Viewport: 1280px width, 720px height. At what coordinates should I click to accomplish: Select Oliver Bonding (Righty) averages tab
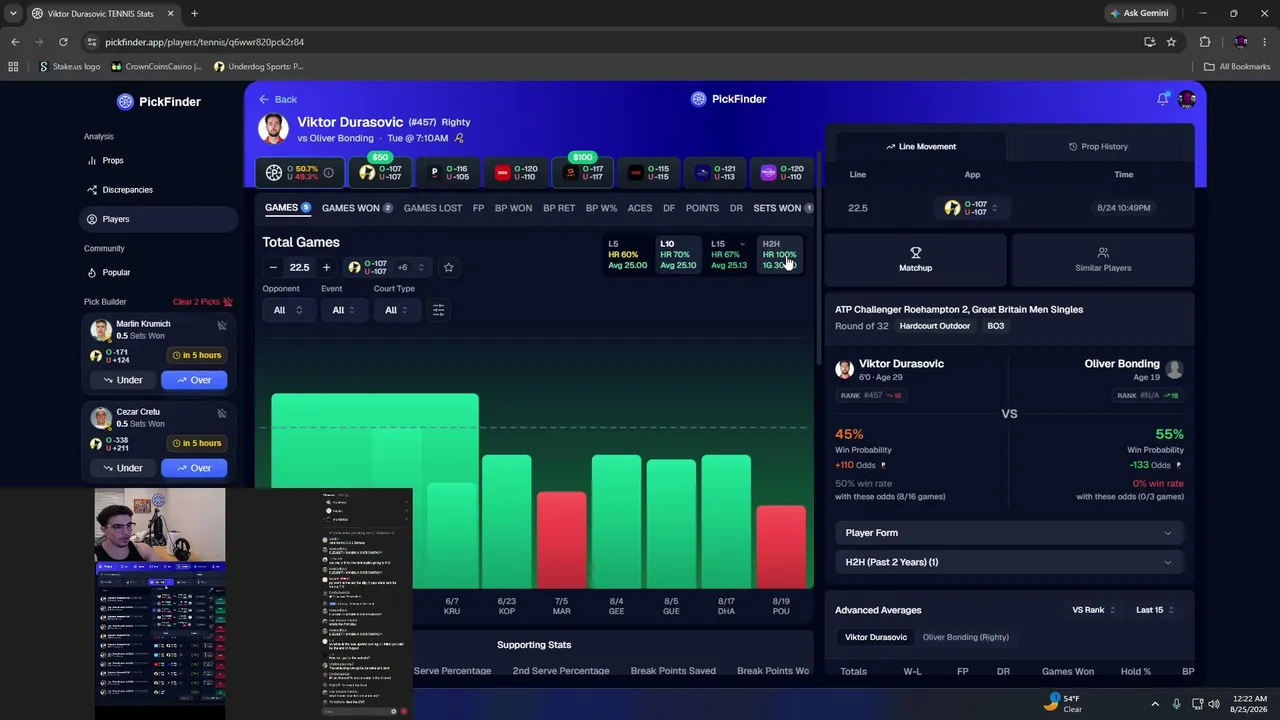[965, 637]
